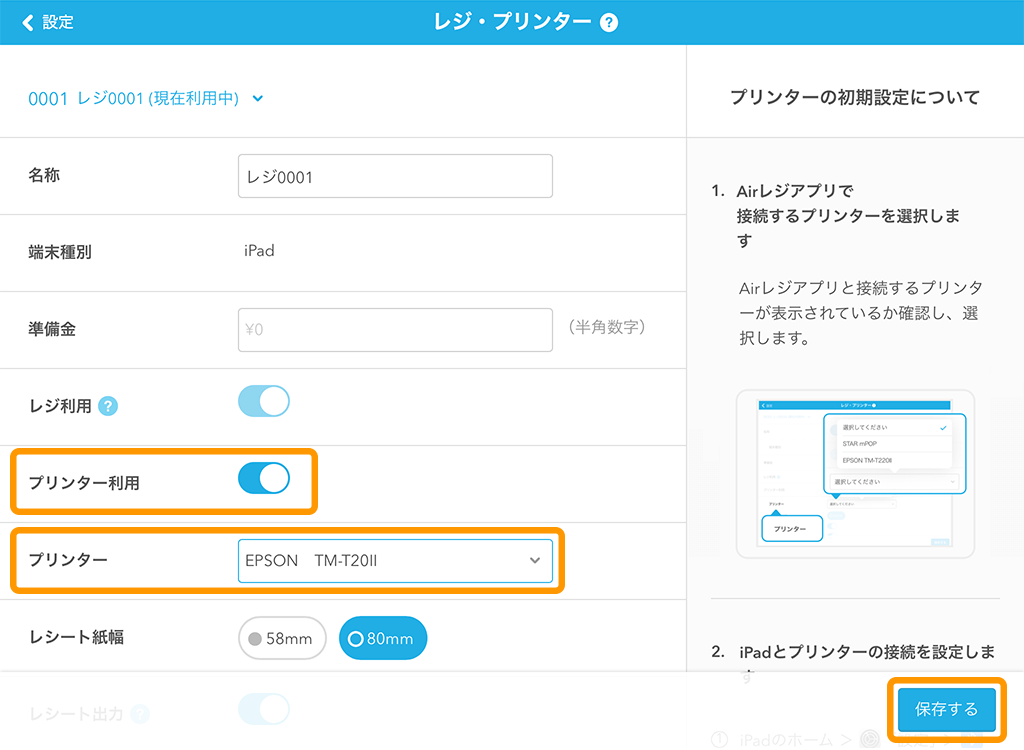
Task: Select the 端末種別 label
Action: coord(60,252)
